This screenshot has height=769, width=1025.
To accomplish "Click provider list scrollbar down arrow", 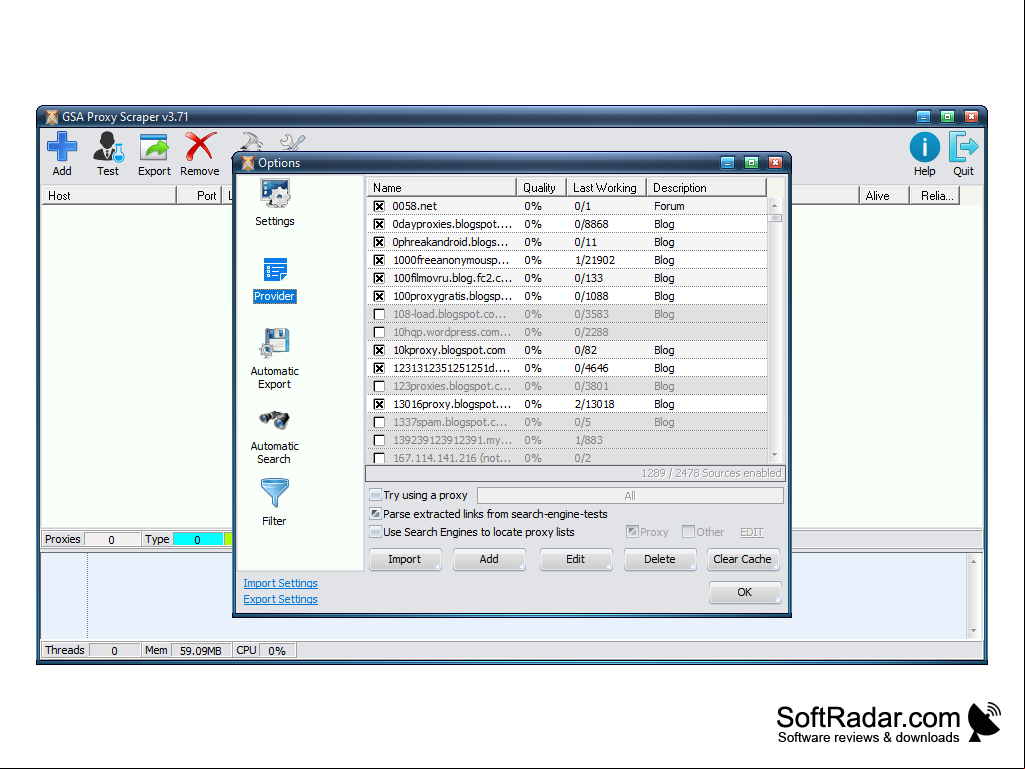I will point(775,454).
